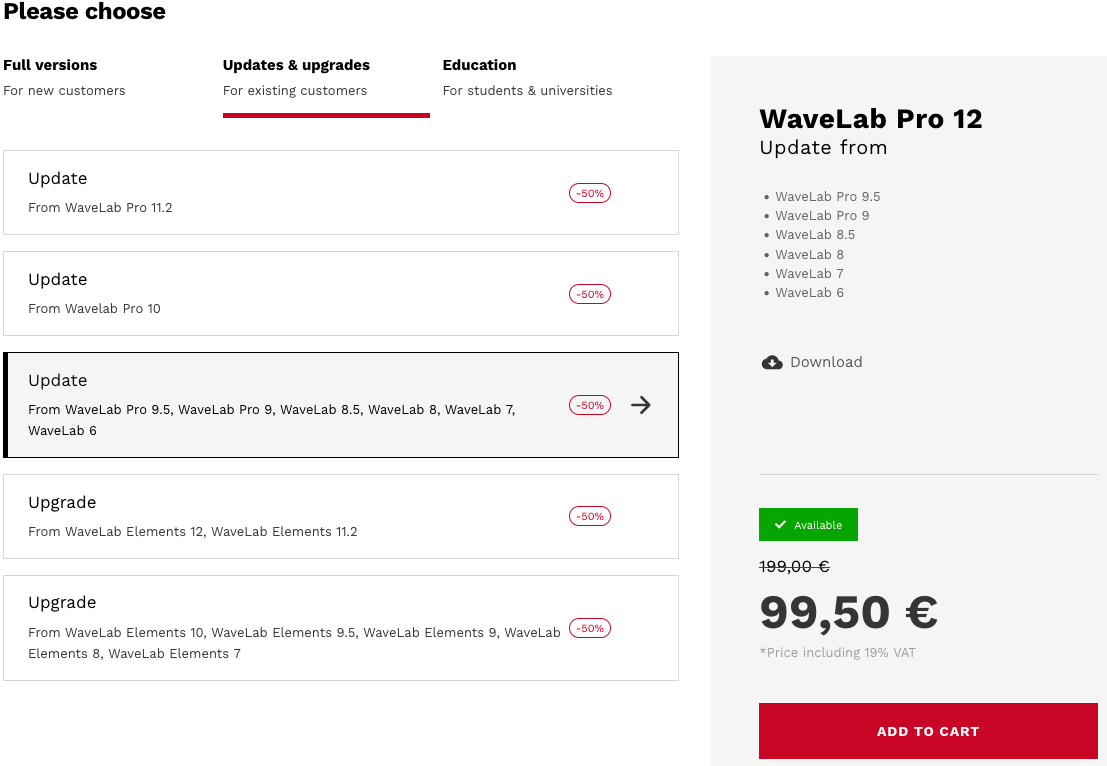Click the green Available checkmark badge
The width and height of the screenshot is (1107, 766).
(808, 525)
